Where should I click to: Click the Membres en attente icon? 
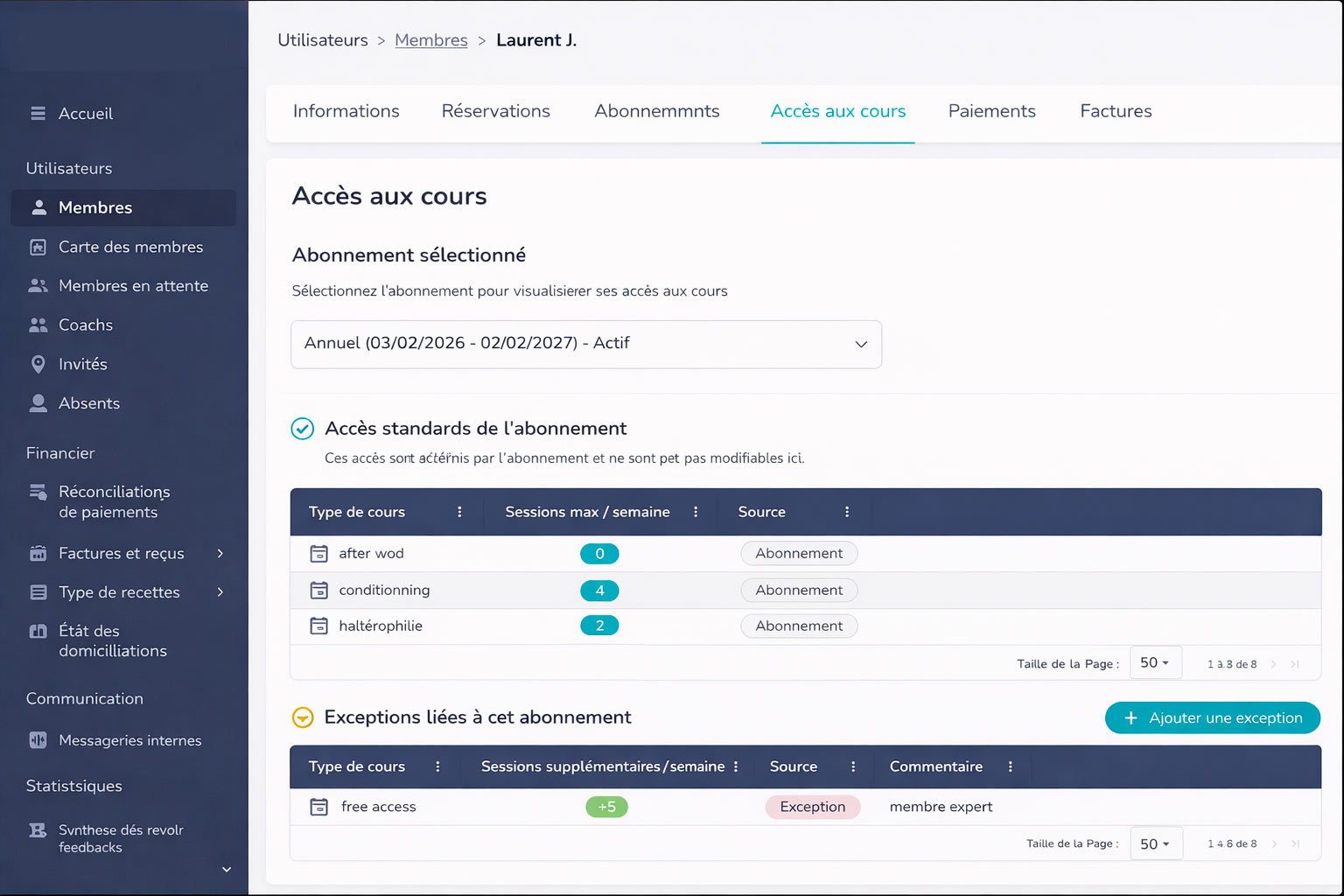(x=38, y=285)
